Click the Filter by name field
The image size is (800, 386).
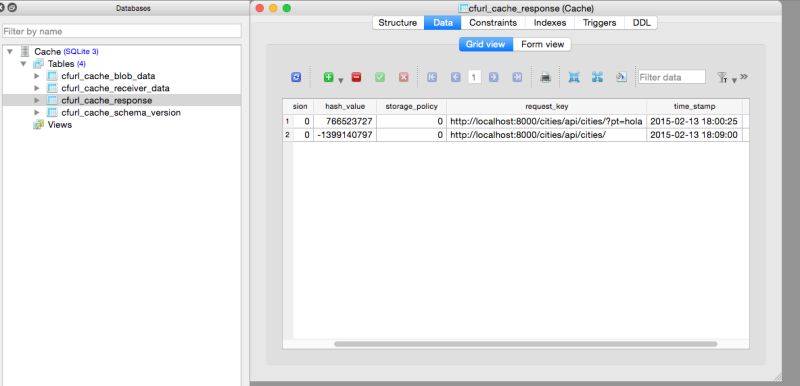(121, 31)
